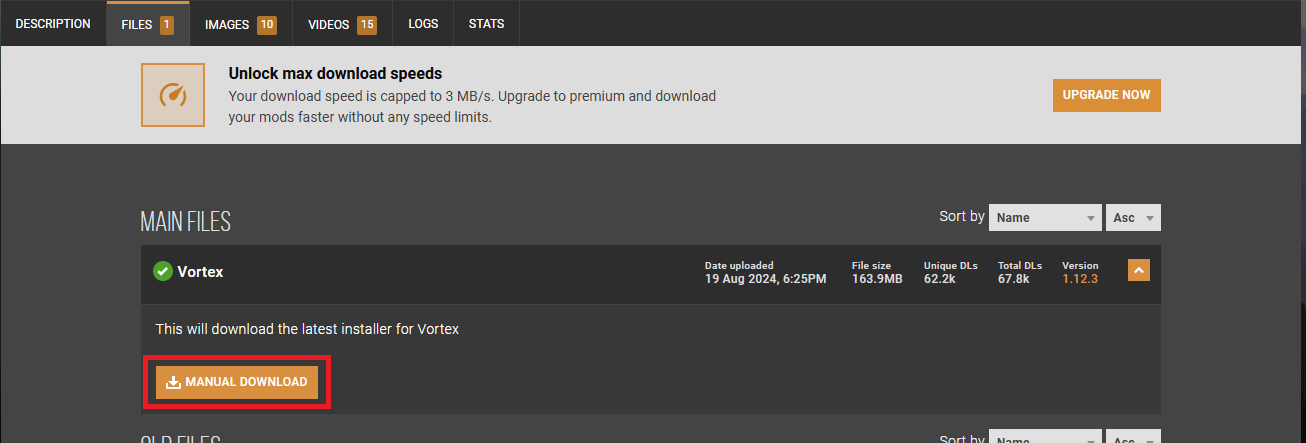Open the Sort by Name dropdown

[x=1044, y=217]
